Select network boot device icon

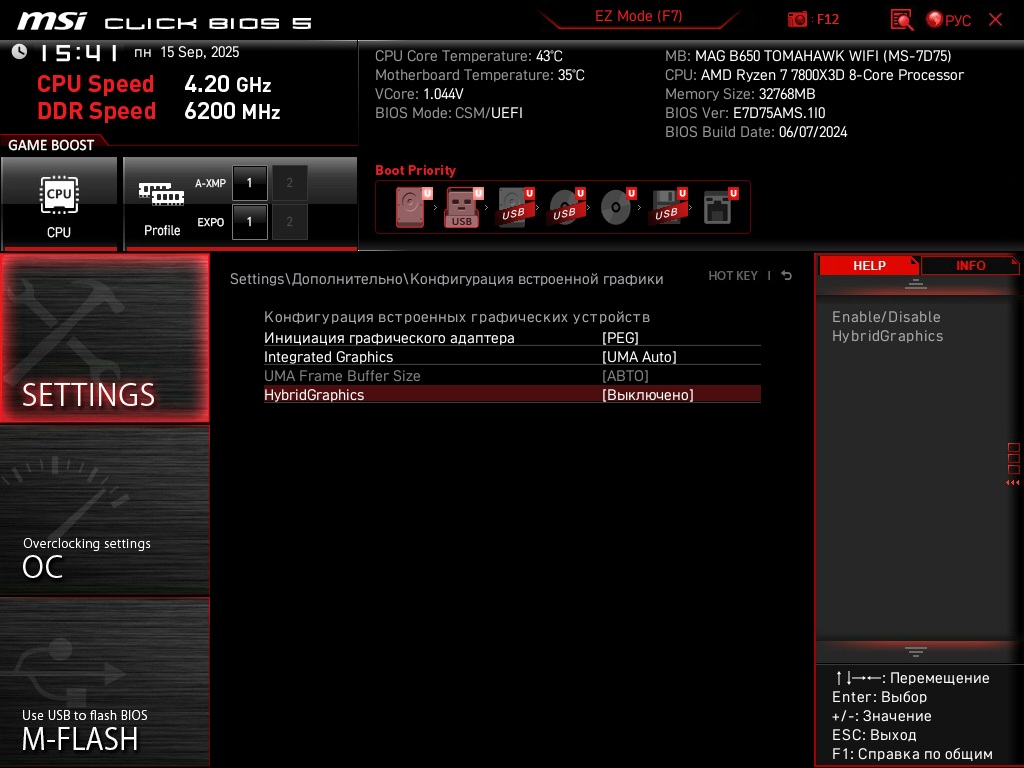click(x=719, y=207)
